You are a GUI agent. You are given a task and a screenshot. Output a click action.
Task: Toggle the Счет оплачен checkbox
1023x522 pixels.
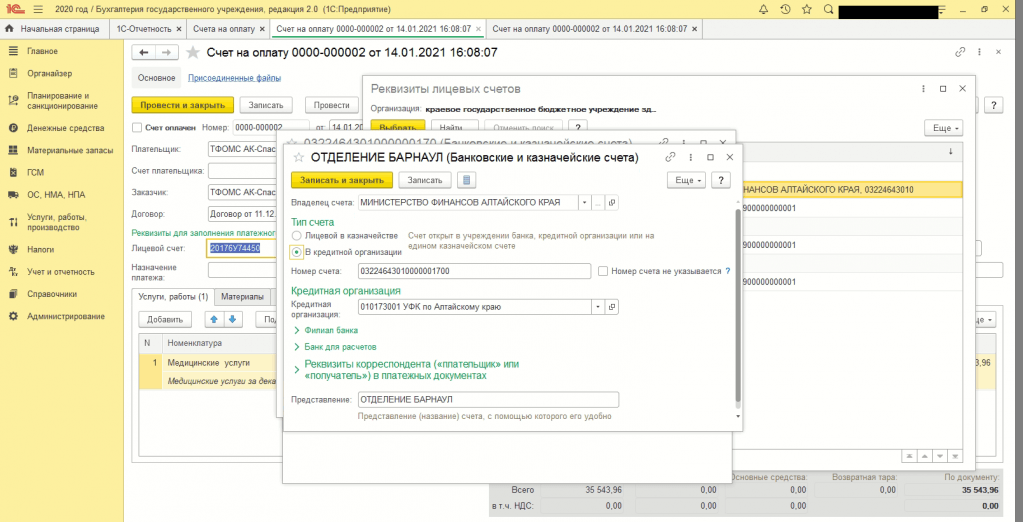click(137, 128)
